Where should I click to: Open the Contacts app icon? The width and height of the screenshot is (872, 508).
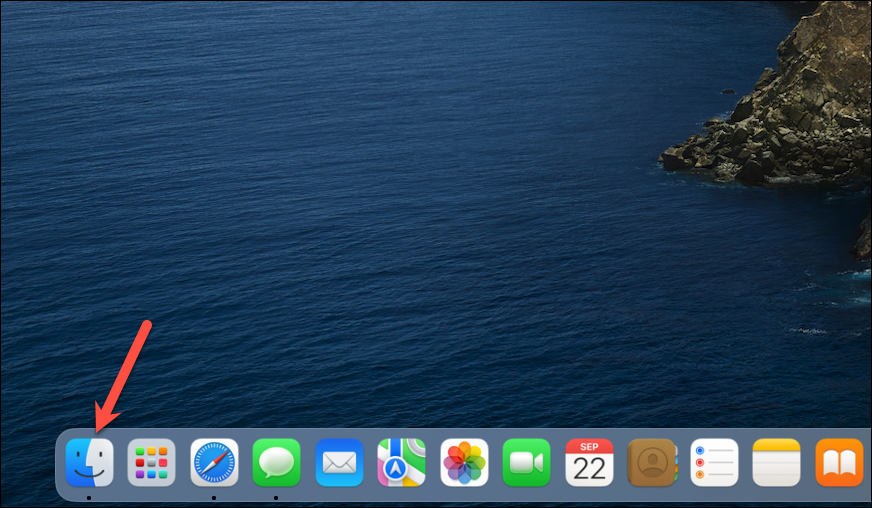click(x=652, y=462)
